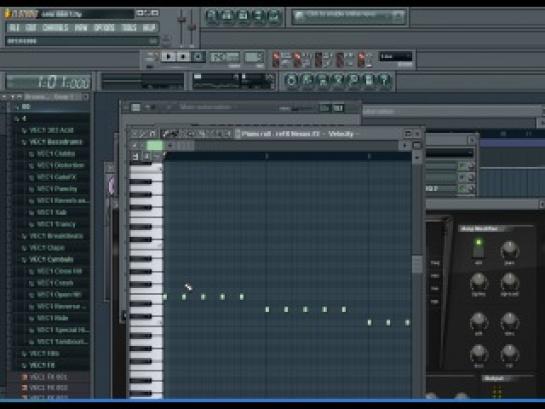The image size is (545, 409).
Task: Open the FILE menu
Action: click(x=14, y=27)
